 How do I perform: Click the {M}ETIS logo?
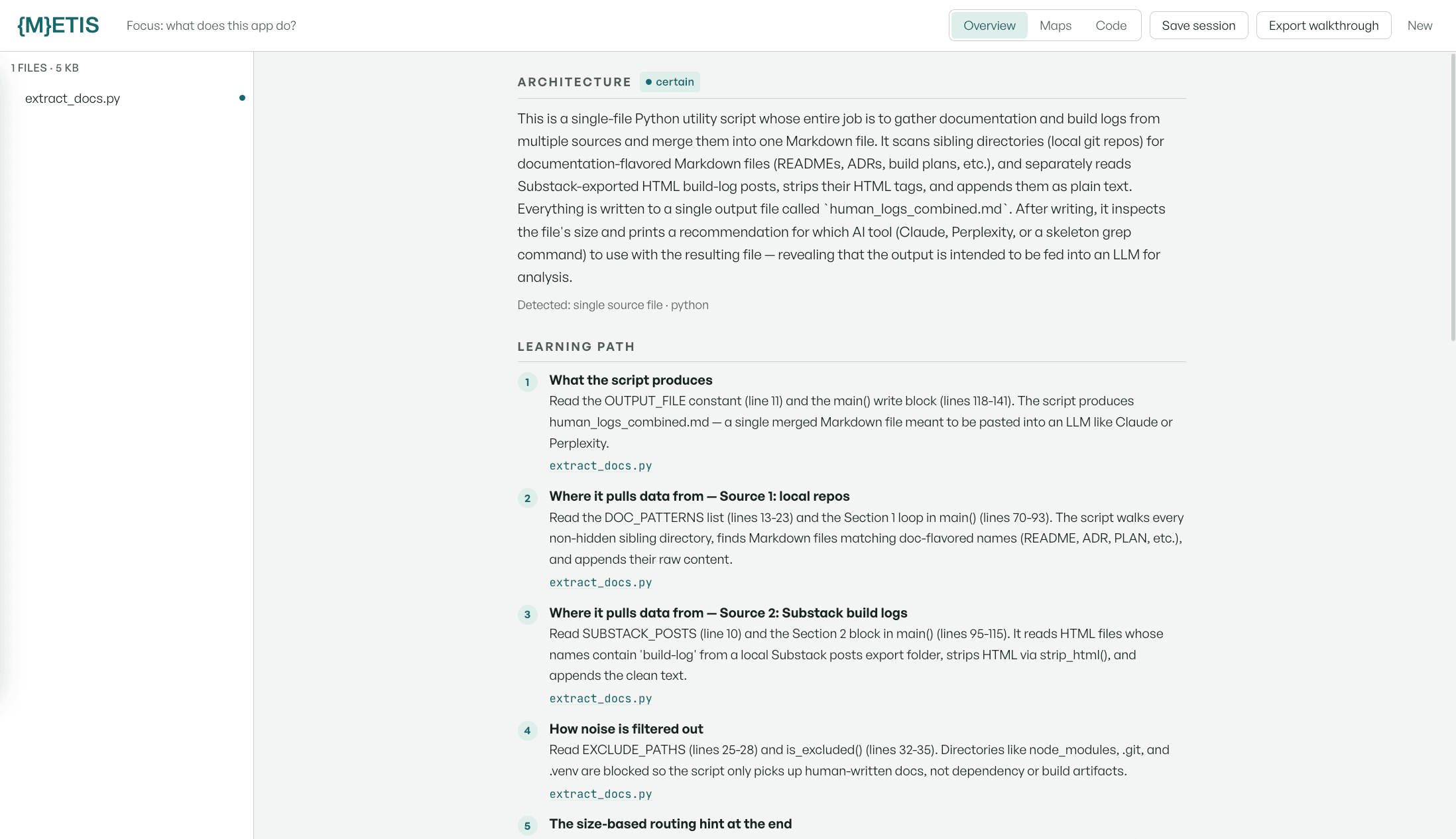pyautogui.click(x=58, y=25)
